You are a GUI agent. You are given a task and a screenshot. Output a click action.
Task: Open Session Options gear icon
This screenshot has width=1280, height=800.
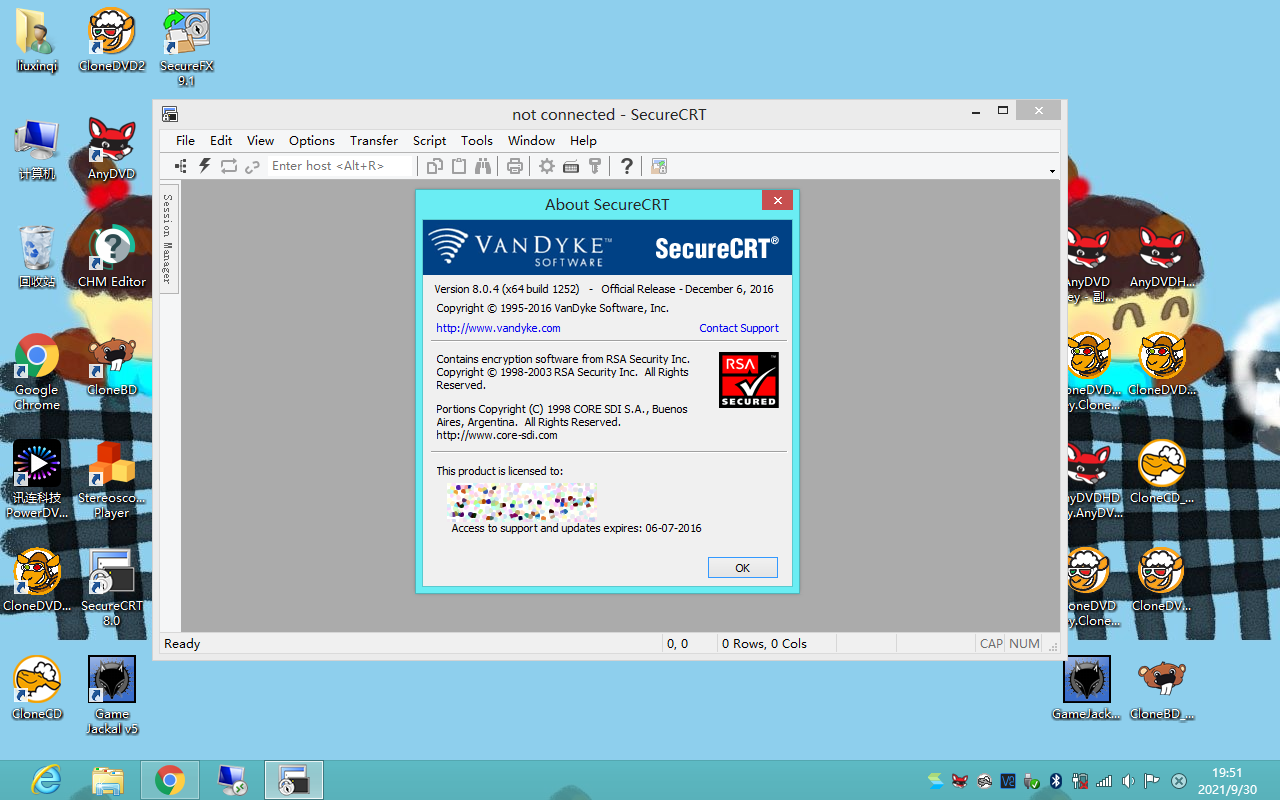(x=547, y=166)
